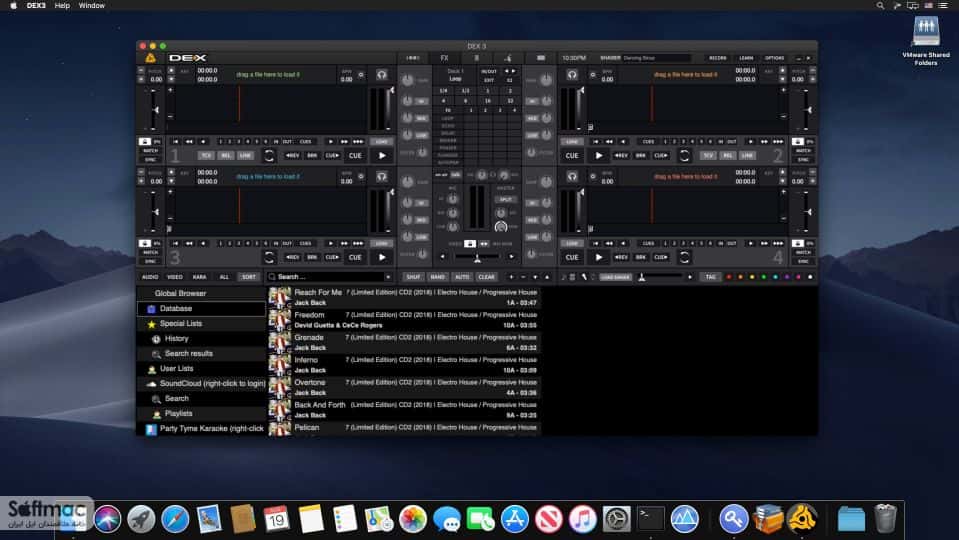Click the Deck 1 CUE button

click(x=355, y=155)
